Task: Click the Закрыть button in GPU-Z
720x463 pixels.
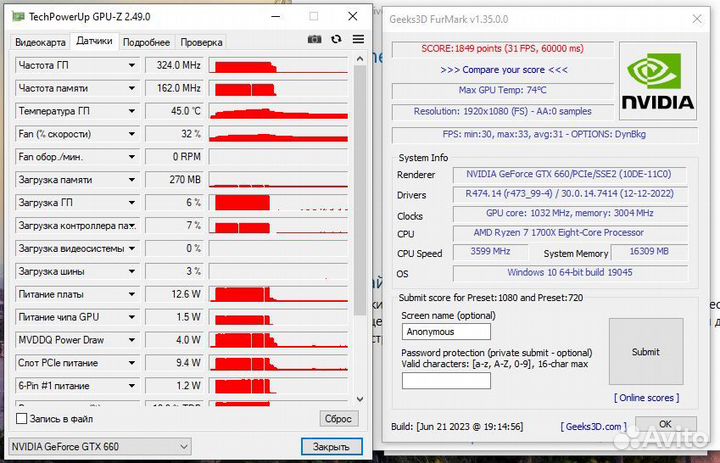Action: pos(332,446)
